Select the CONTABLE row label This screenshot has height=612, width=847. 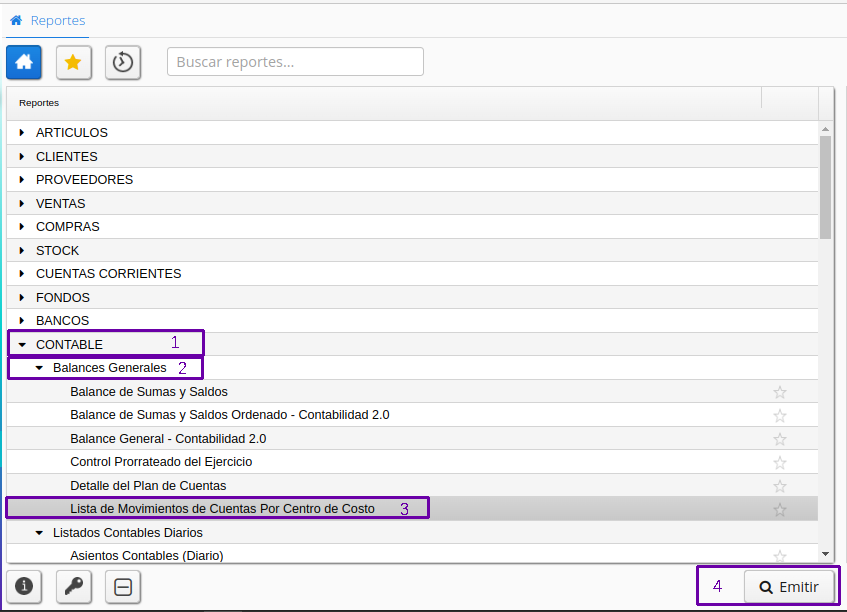point(69,345)
